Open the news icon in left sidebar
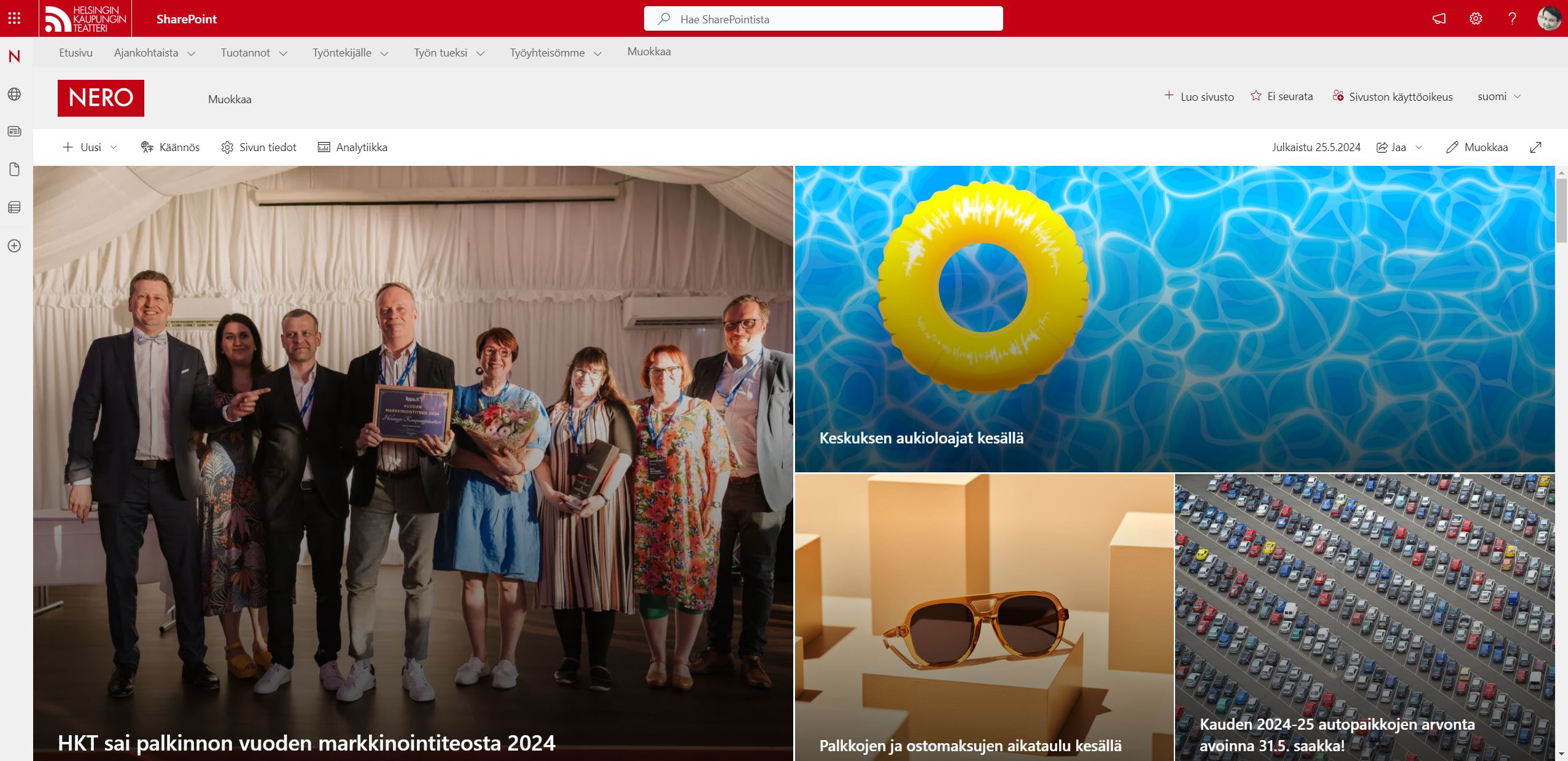This screenshot has height=761, width=1568. coord(14,131)
